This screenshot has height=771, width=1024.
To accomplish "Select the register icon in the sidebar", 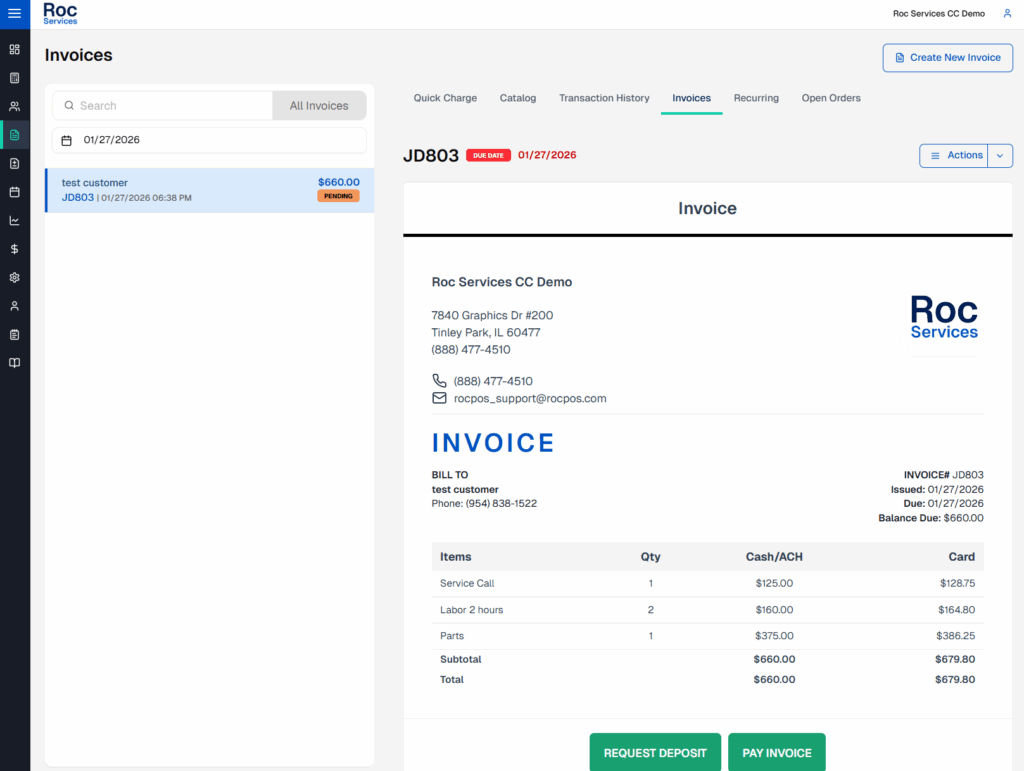I will [14, 77].
